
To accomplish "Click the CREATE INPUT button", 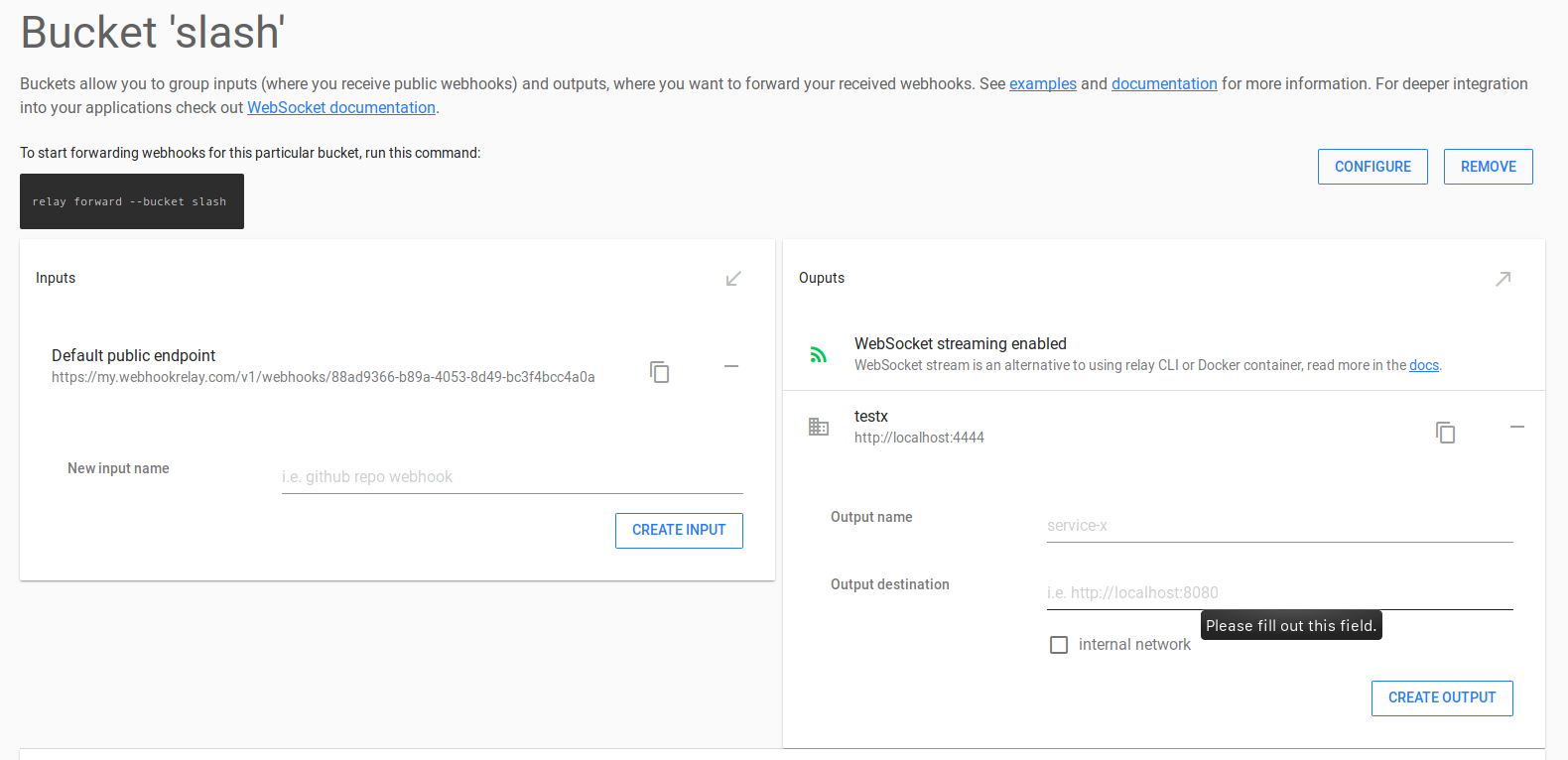I will (679, 530).
